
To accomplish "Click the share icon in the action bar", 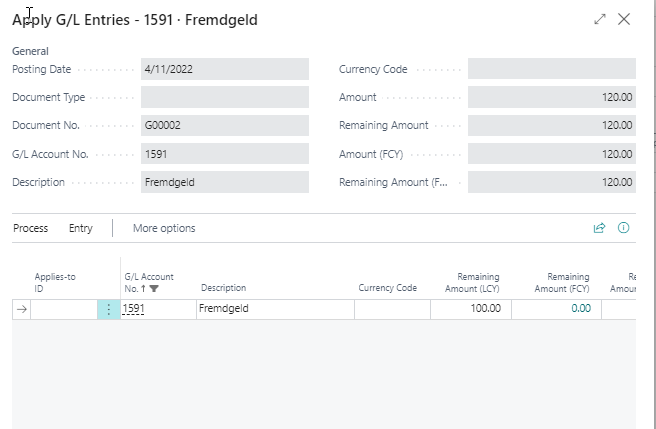I will tap(599, 228).
